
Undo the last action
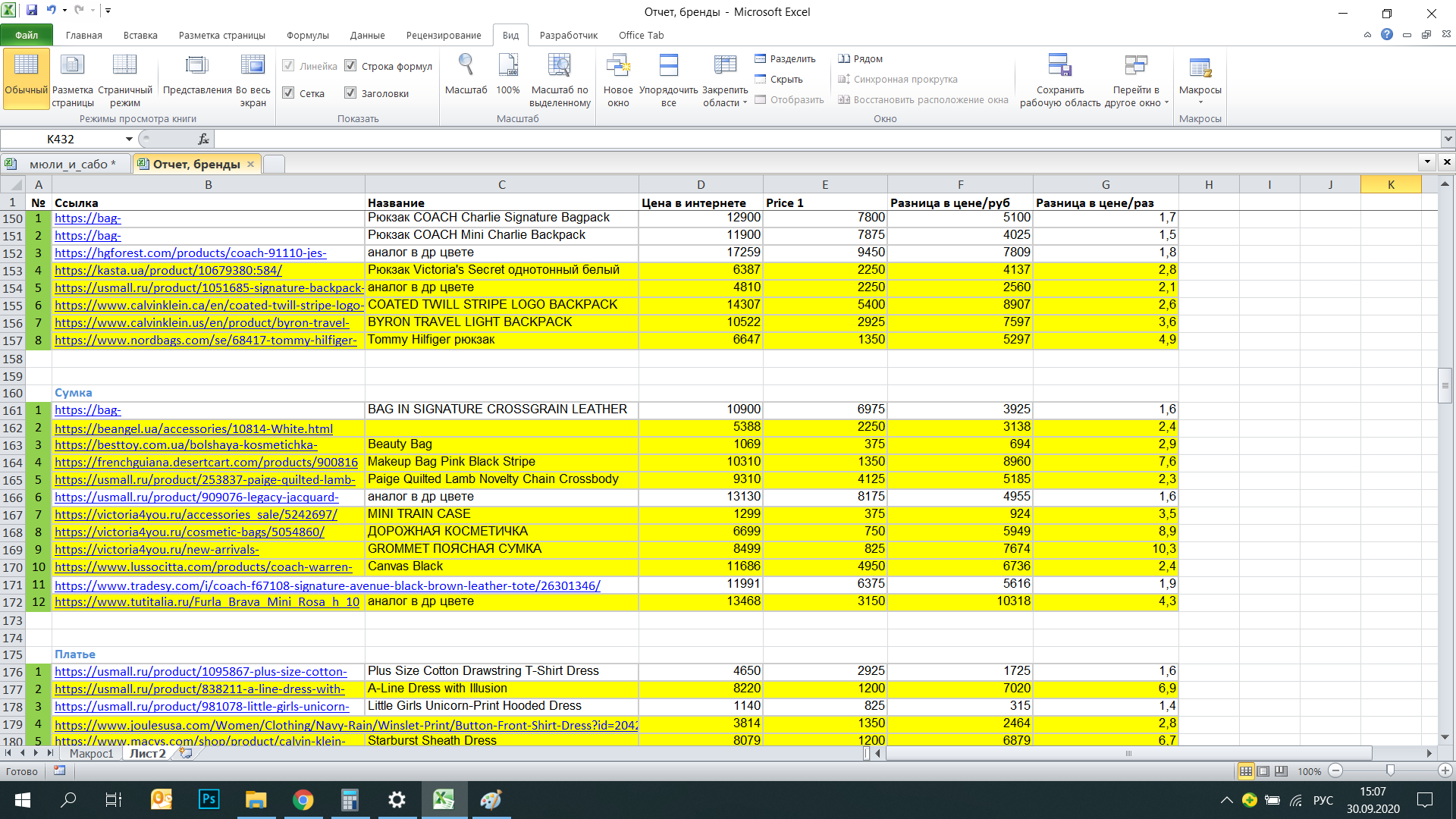coord(52,11)
